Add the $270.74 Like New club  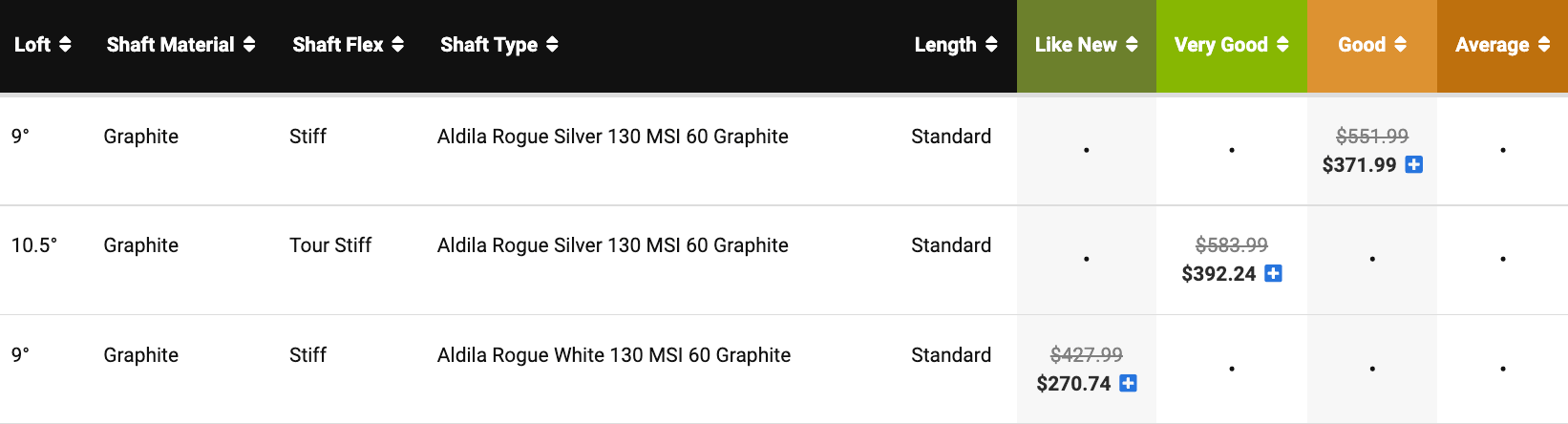click(x=1128, y=384)
